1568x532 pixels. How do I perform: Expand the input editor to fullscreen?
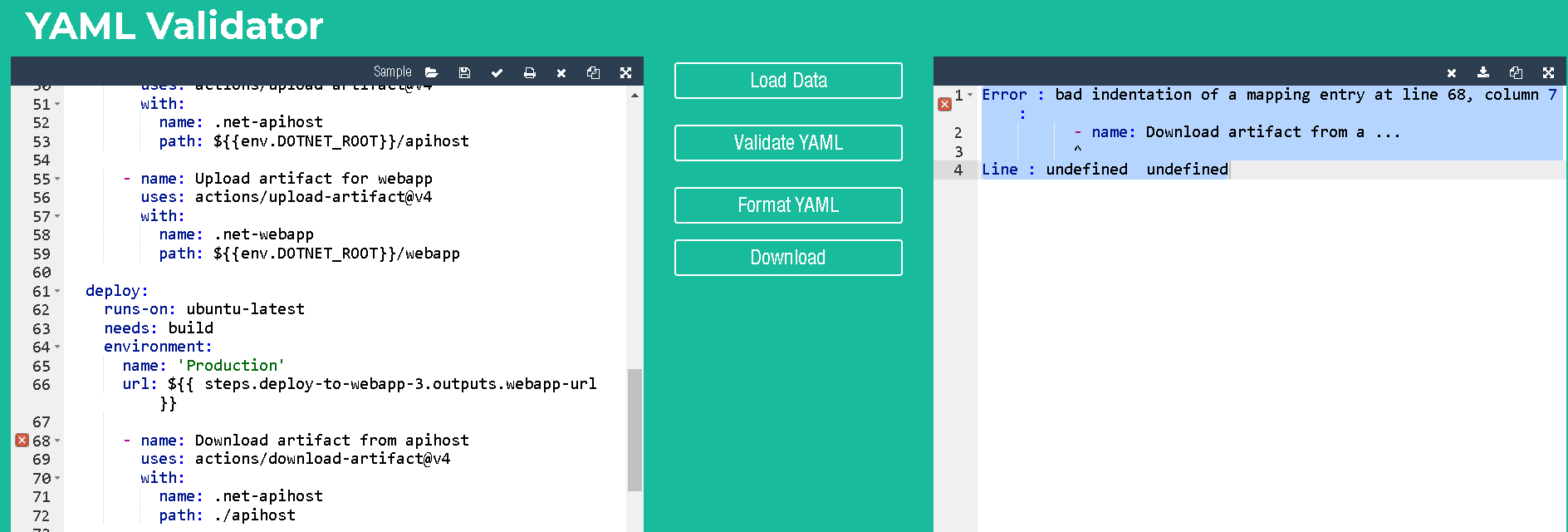(x=625, y=72)
